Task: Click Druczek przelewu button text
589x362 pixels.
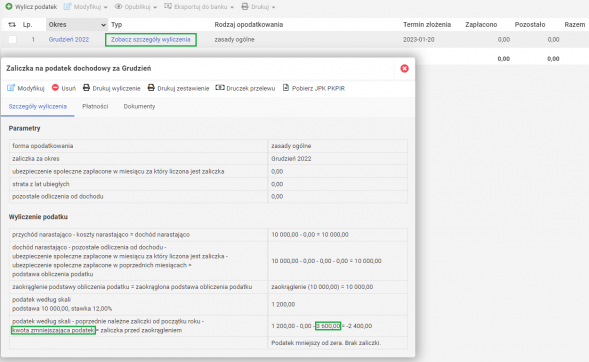Action: [x=251, y=88]
